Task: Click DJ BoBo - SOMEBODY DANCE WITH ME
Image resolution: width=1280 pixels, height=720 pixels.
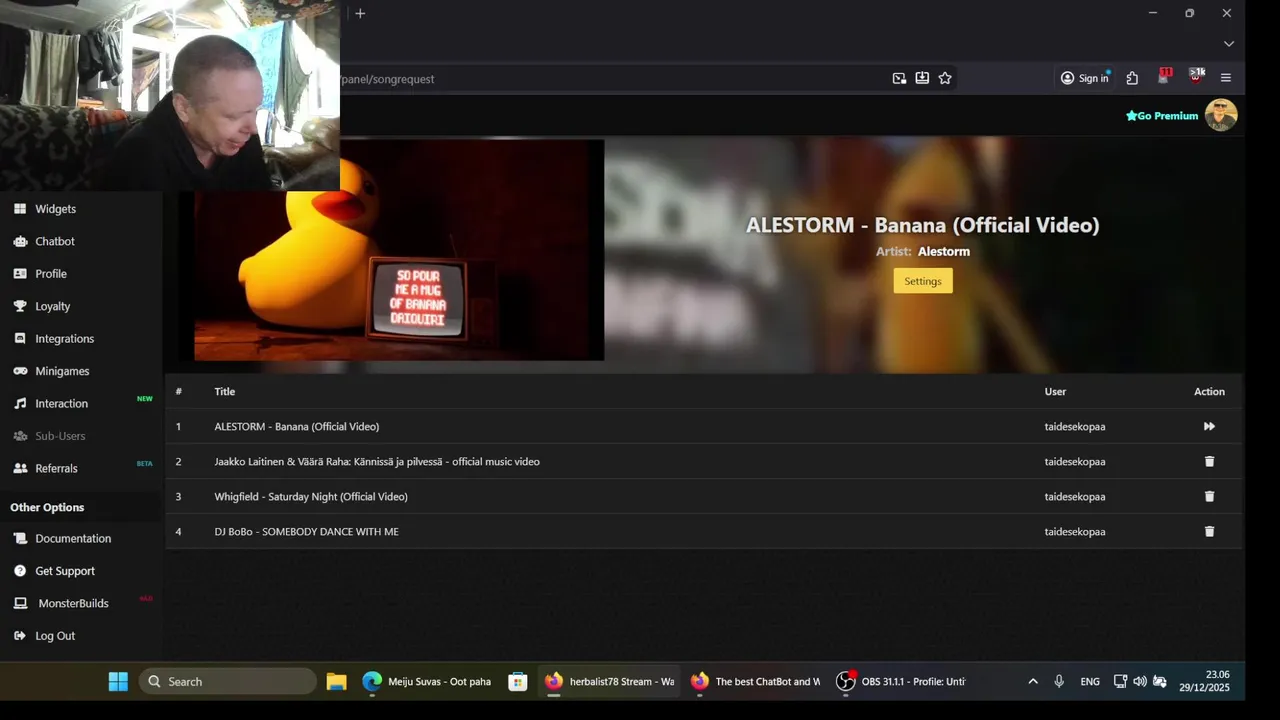Action: tap(306, 531)
